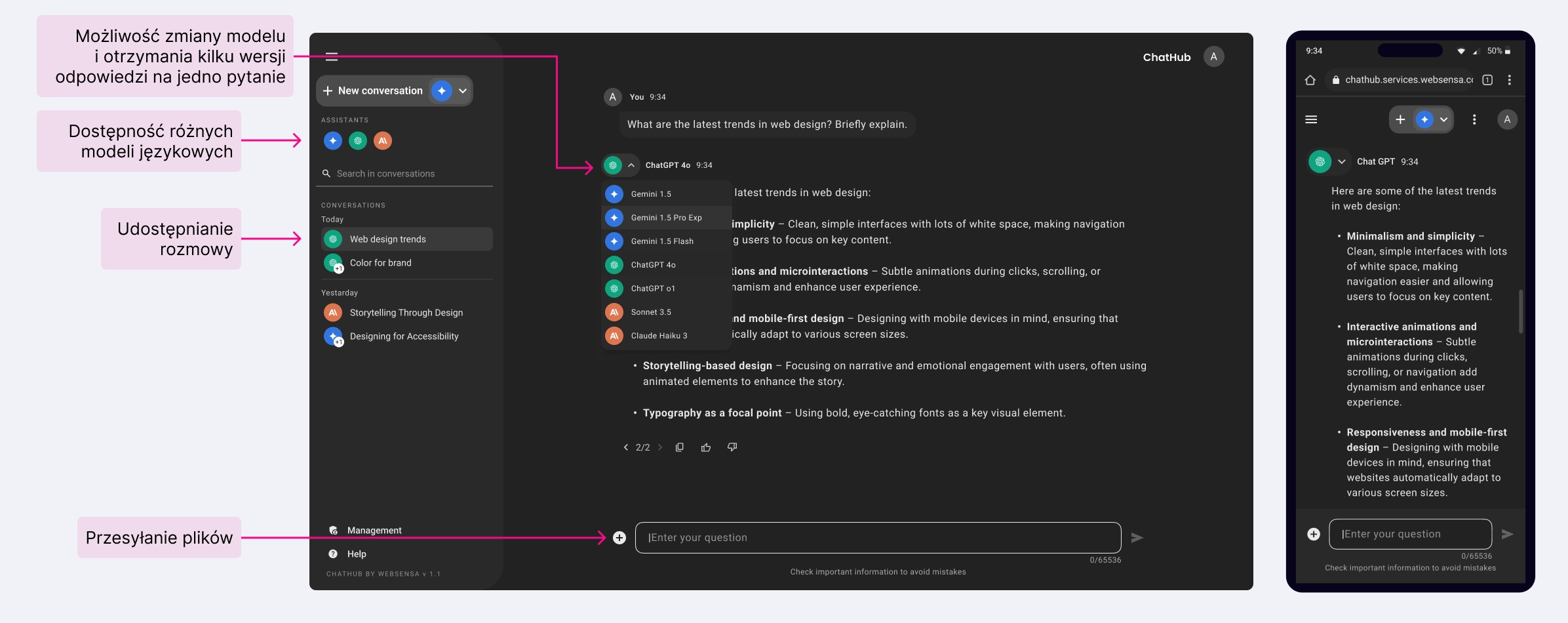Open Designing for Accessibility conversation
Screen dimensions: 1568x623
[x=407, y=336]
